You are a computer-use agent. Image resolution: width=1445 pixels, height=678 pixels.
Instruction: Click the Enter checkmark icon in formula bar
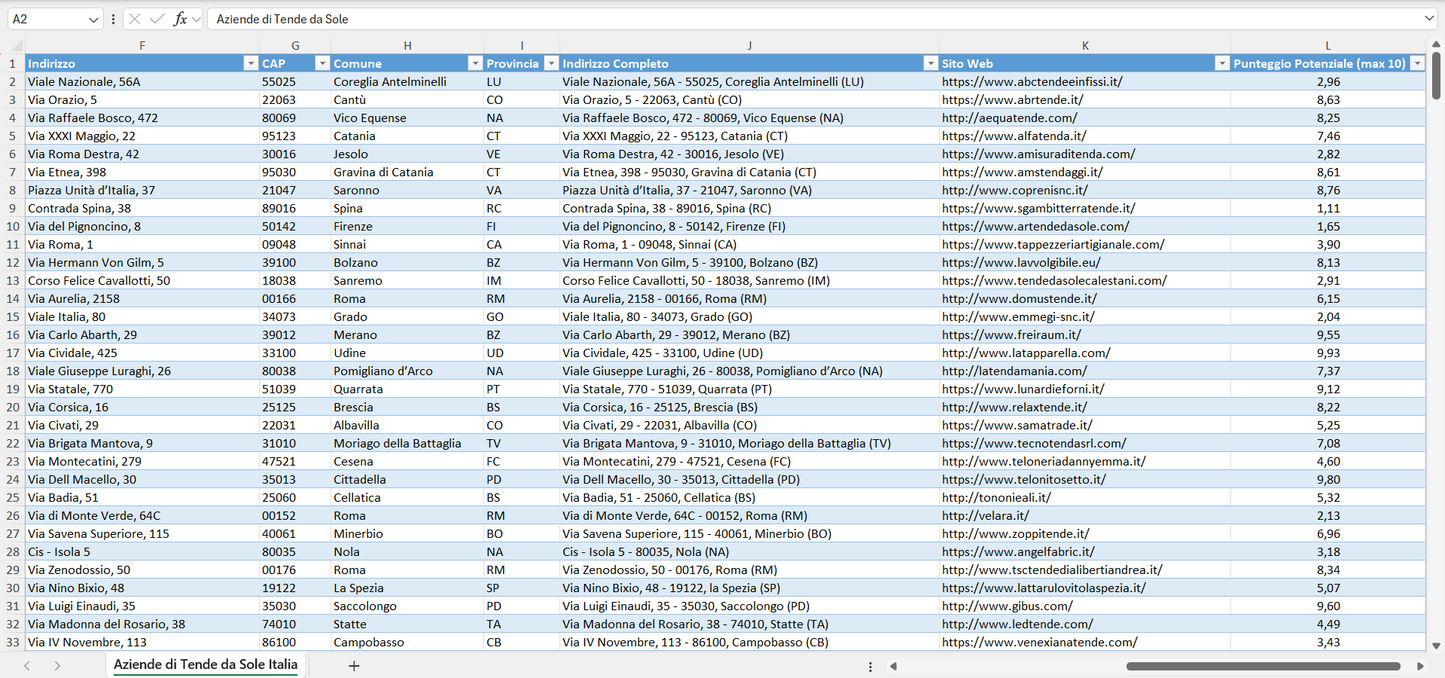pyautogui.click(x=157, y=19)
